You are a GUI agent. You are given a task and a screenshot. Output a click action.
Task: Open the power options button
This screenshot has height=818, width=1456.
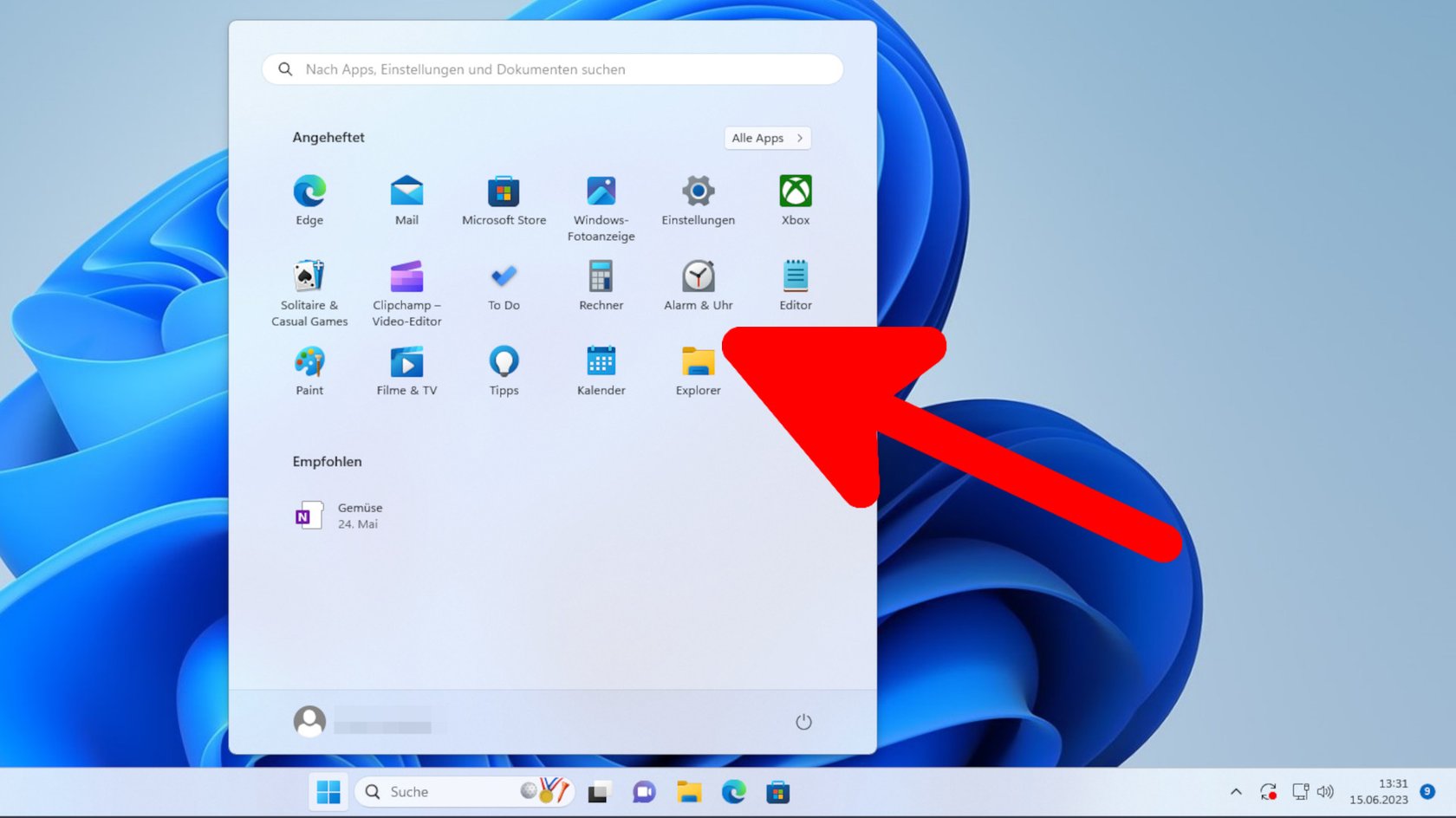coord(803,722)
